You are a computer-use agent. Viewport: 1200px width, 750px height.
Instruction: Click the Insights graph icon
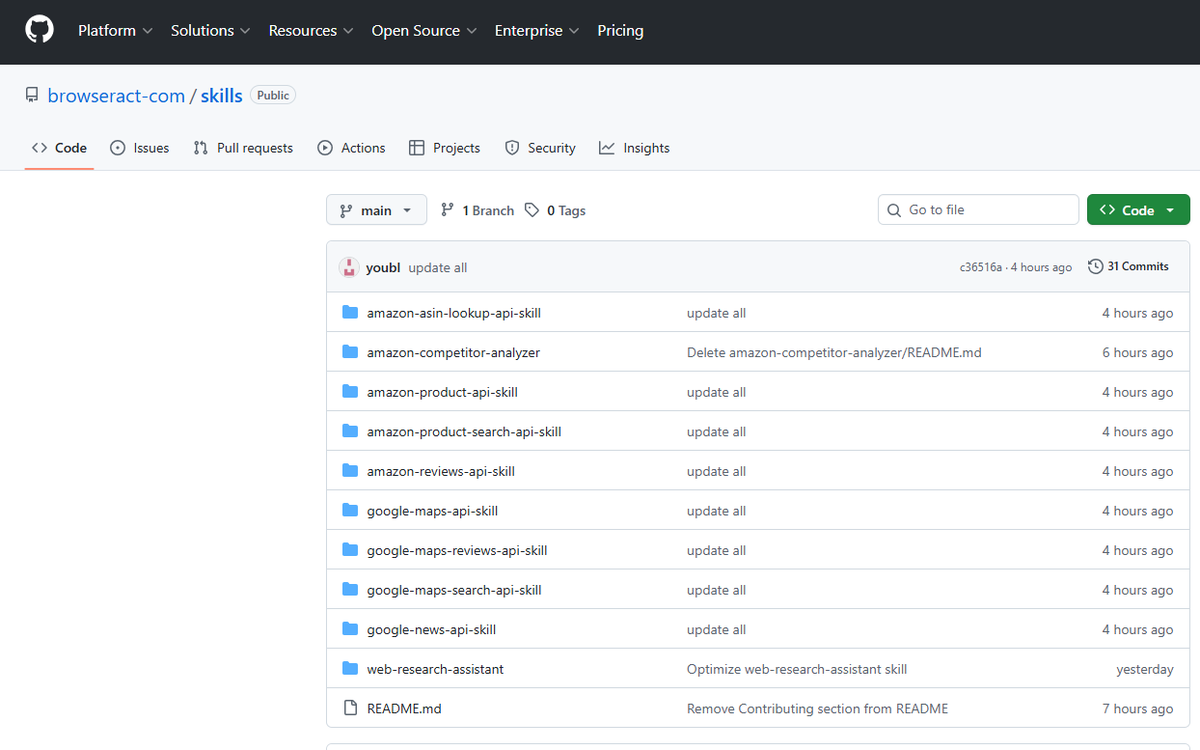click(607, 147)
